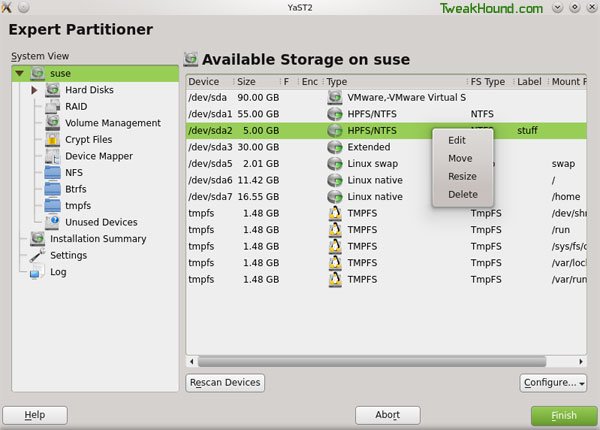Screen dimensions: 600x430
Task: Click the Log monitor icon
Action: coord(35,272)
